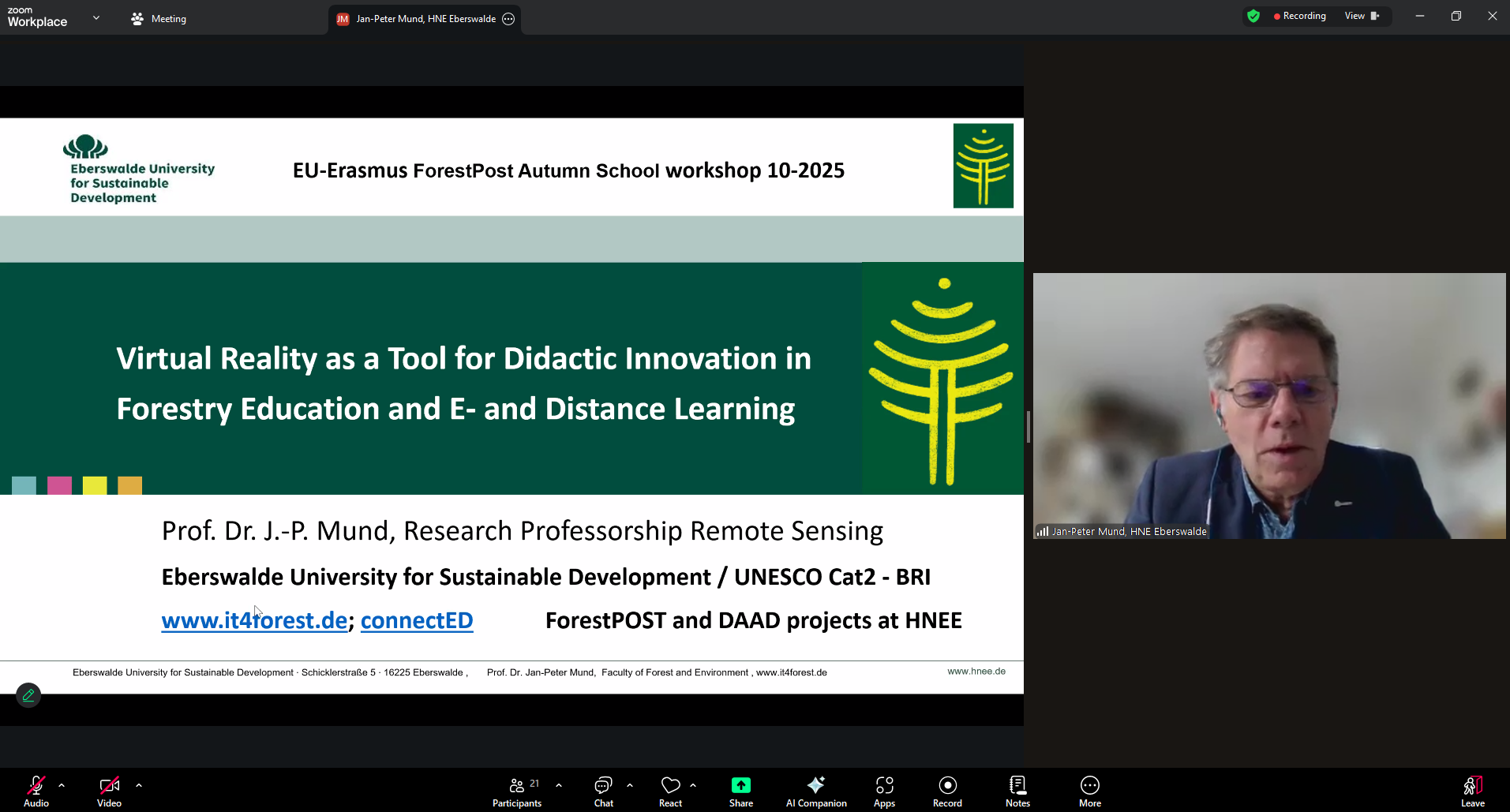
Task: Open the View layout menu
Action: coord(1361,16)
